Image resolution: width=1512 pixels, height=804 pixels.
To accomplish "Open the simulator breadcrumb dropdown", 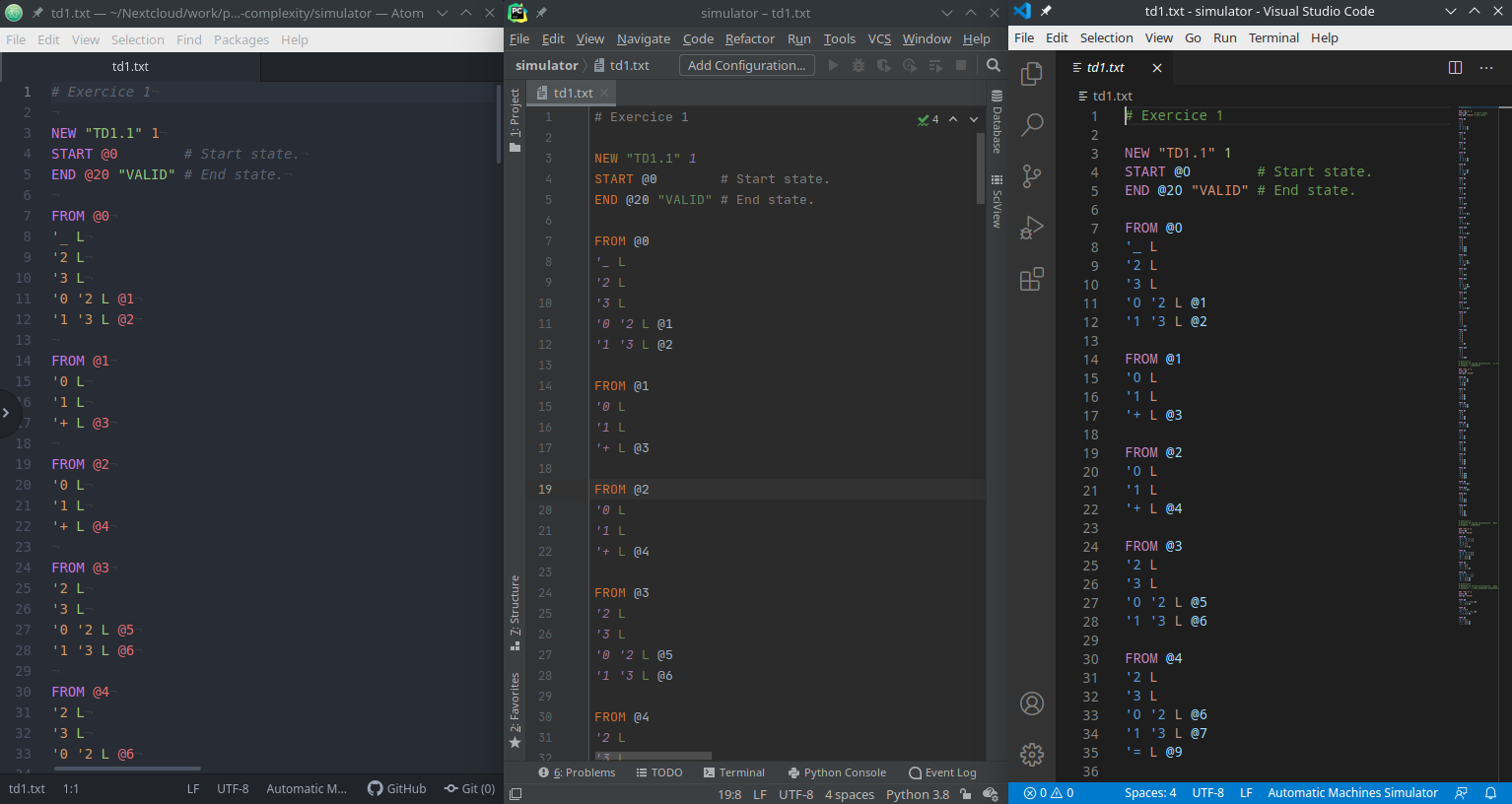I will point(545,65).
